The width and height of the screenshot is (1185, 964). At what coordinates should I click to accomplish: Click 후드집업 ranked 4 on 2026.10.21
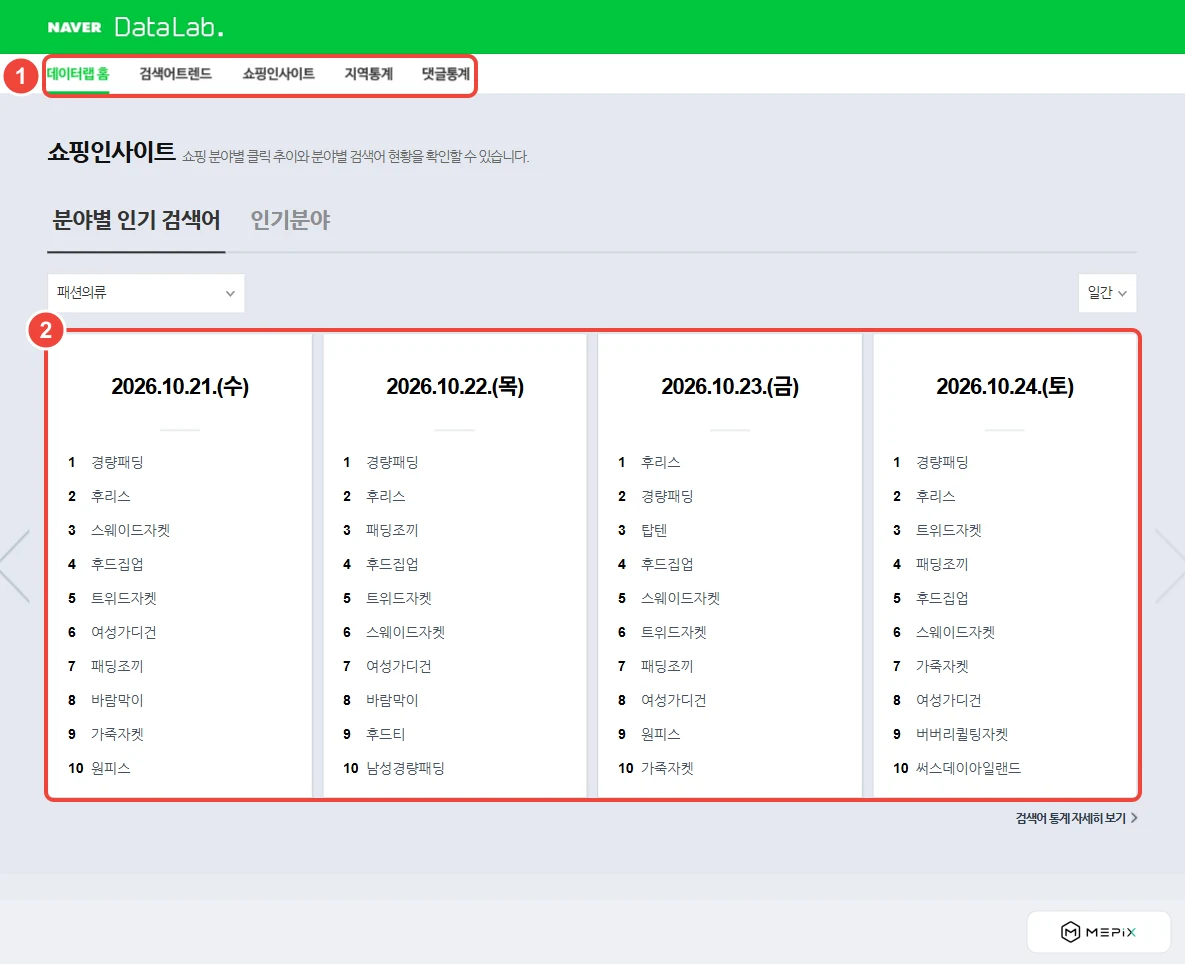[117, 564]
